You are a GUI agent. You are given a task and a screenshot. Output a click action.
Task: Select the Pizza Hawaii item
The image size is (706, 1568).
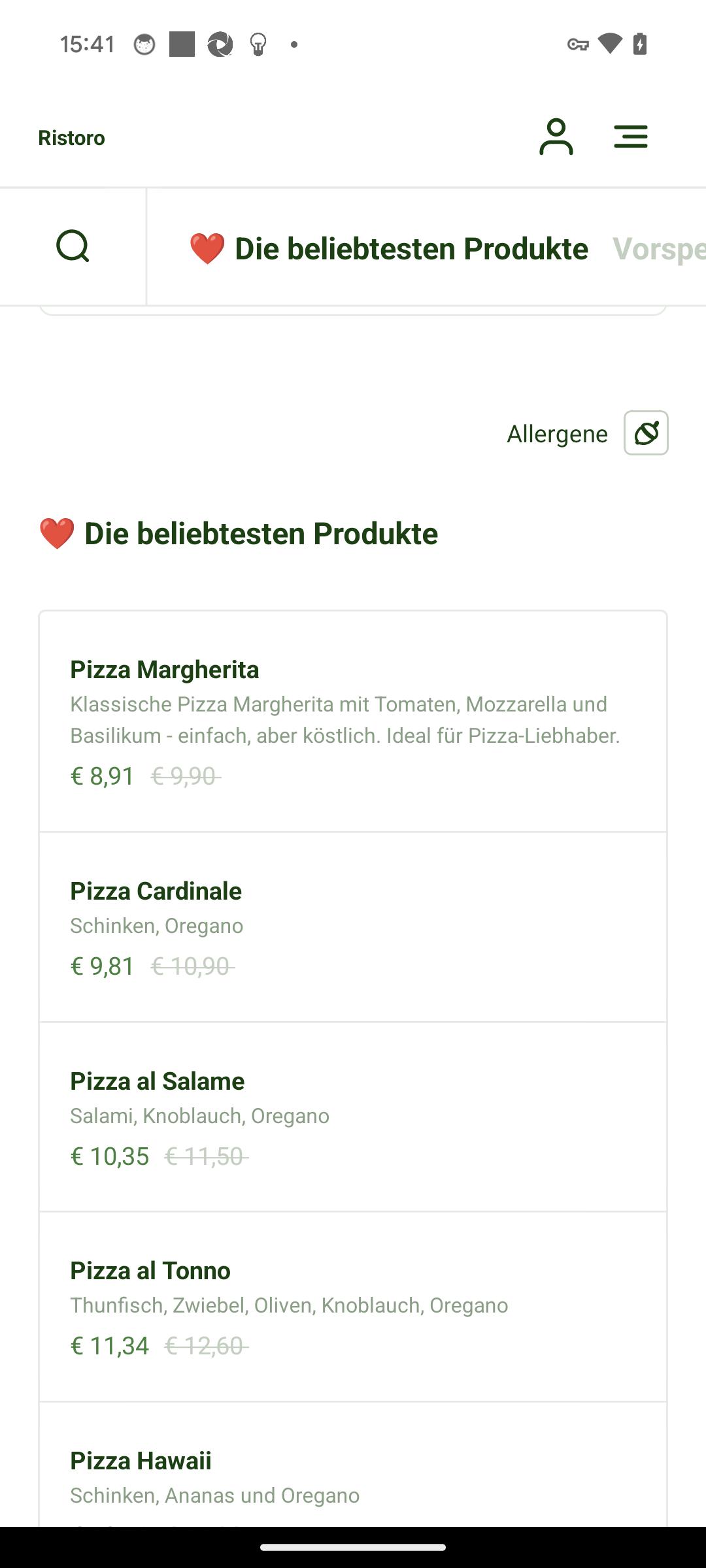(x=353, y=1465)
